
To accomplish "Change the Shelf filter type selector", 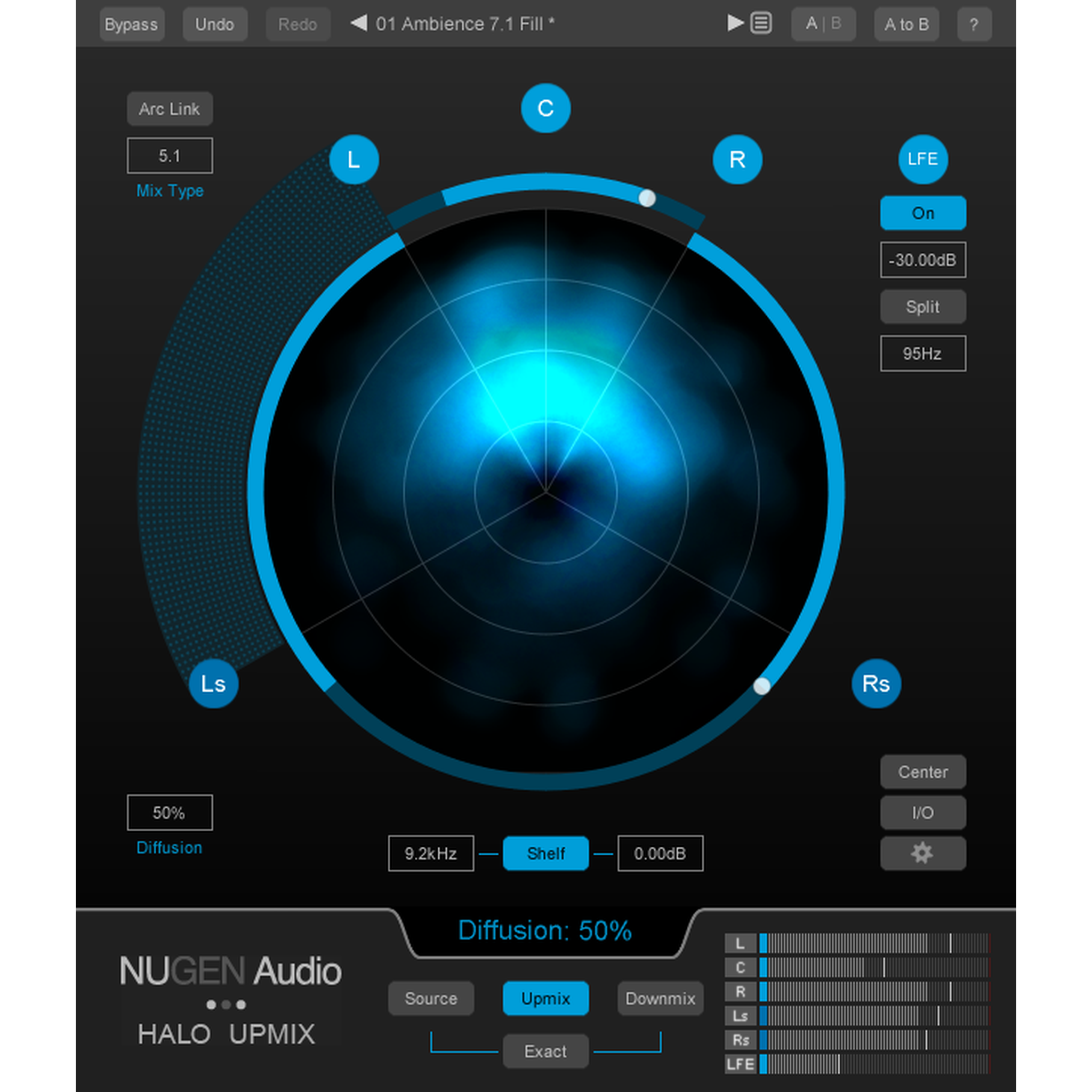I will (x=545, y=853).
